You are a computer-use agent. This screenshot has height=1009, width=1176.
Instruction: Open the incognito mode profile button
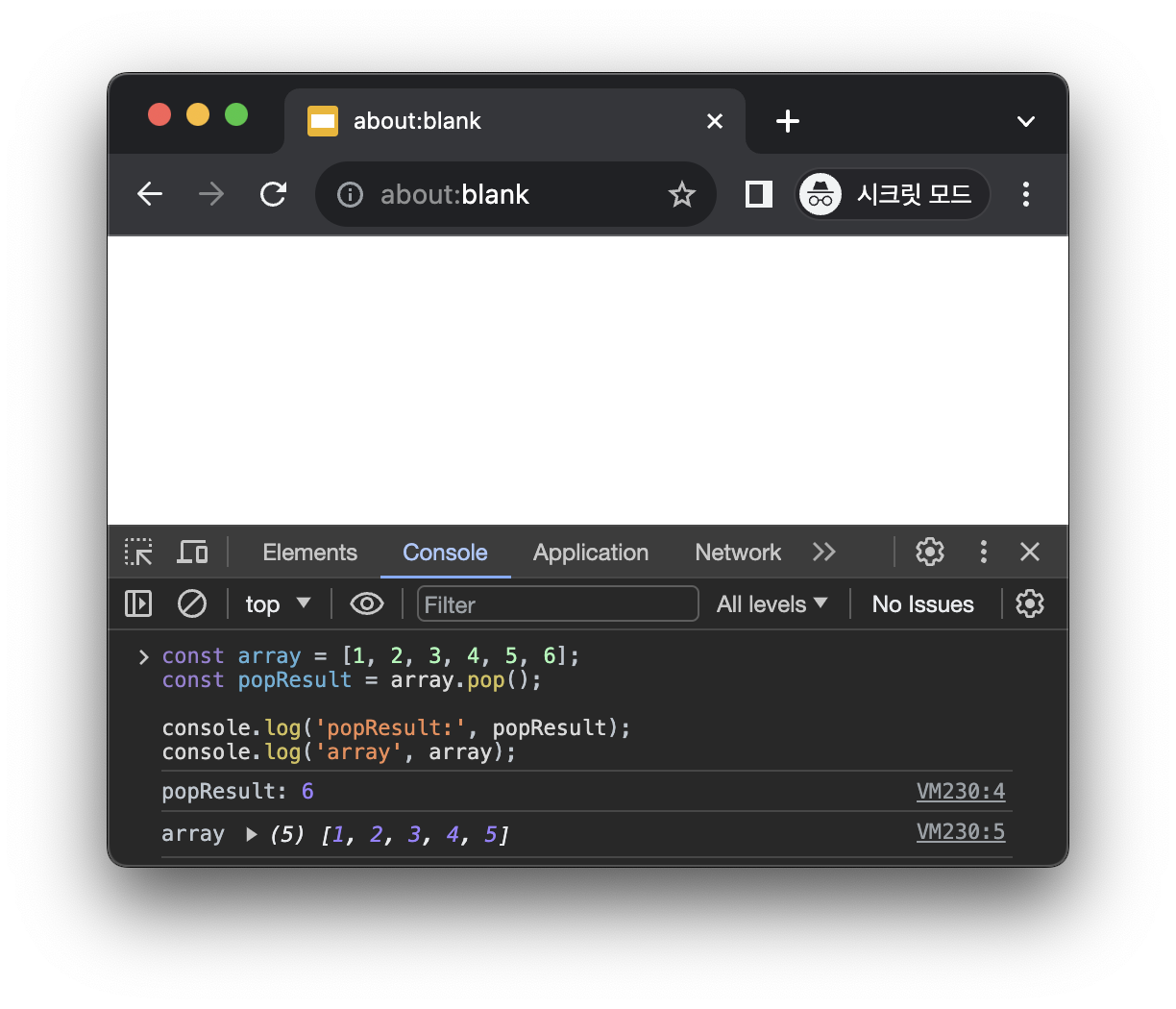point(893,194)
